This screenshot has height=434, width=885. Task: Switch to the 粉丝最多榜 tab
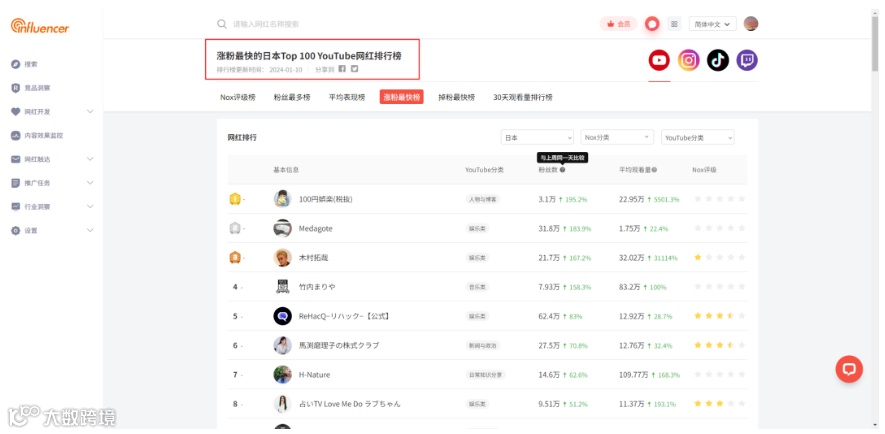(292, 97)
